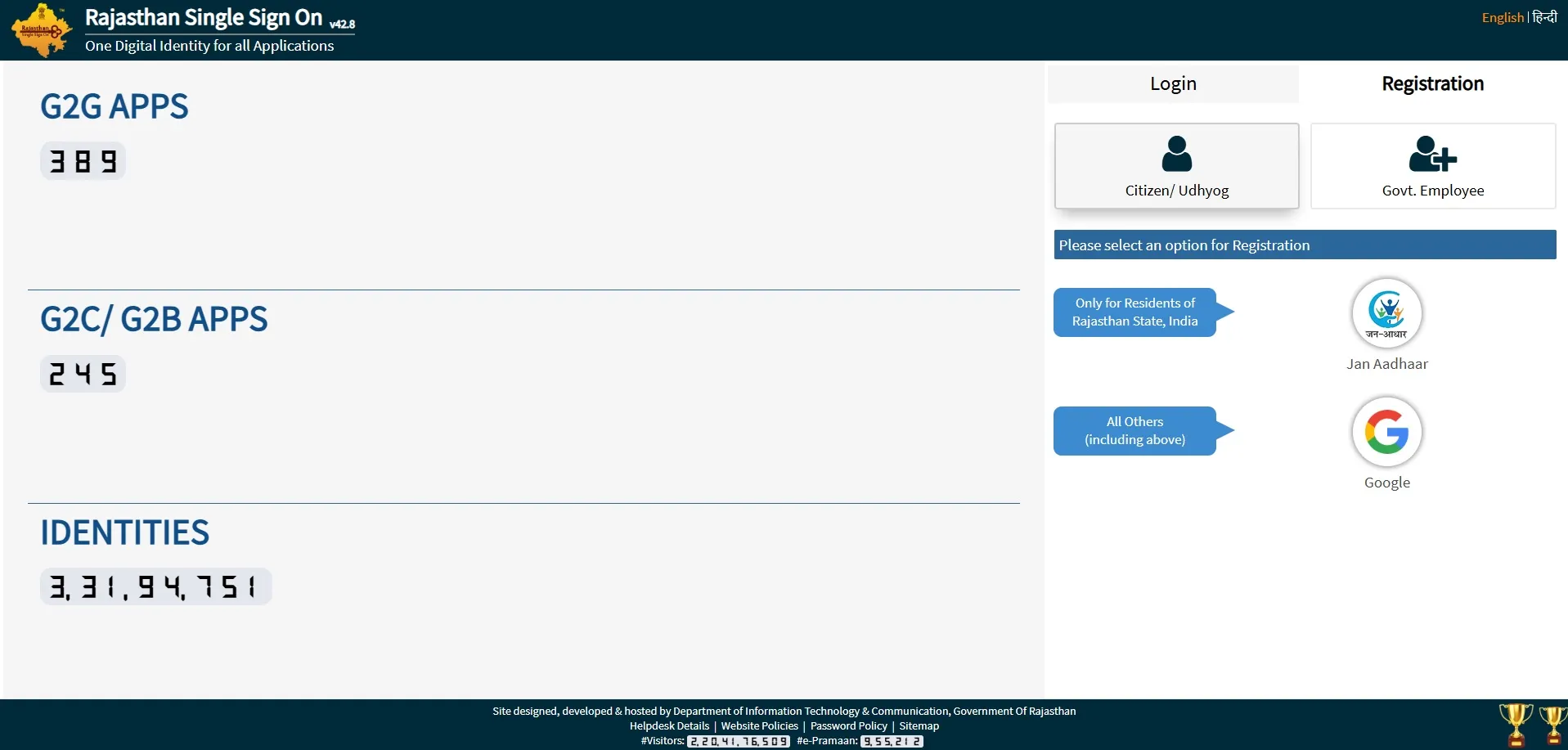This screenshot has width=1568, height=750.
Task: Go to the Sitemap link
Action: pyautogui.click(x=919, y=726)
